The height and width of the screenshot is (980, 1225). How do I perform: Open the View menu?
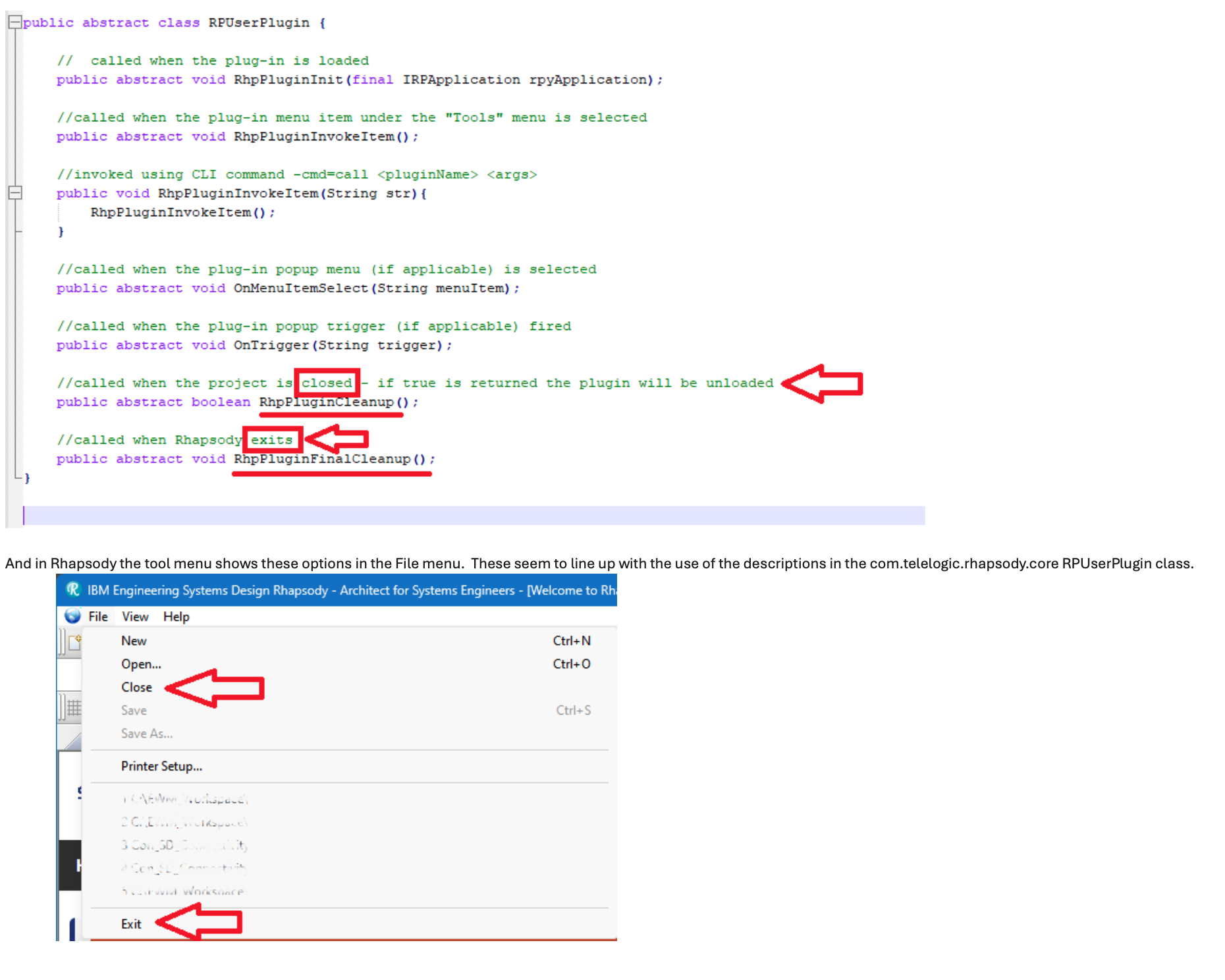click(135, 616)
